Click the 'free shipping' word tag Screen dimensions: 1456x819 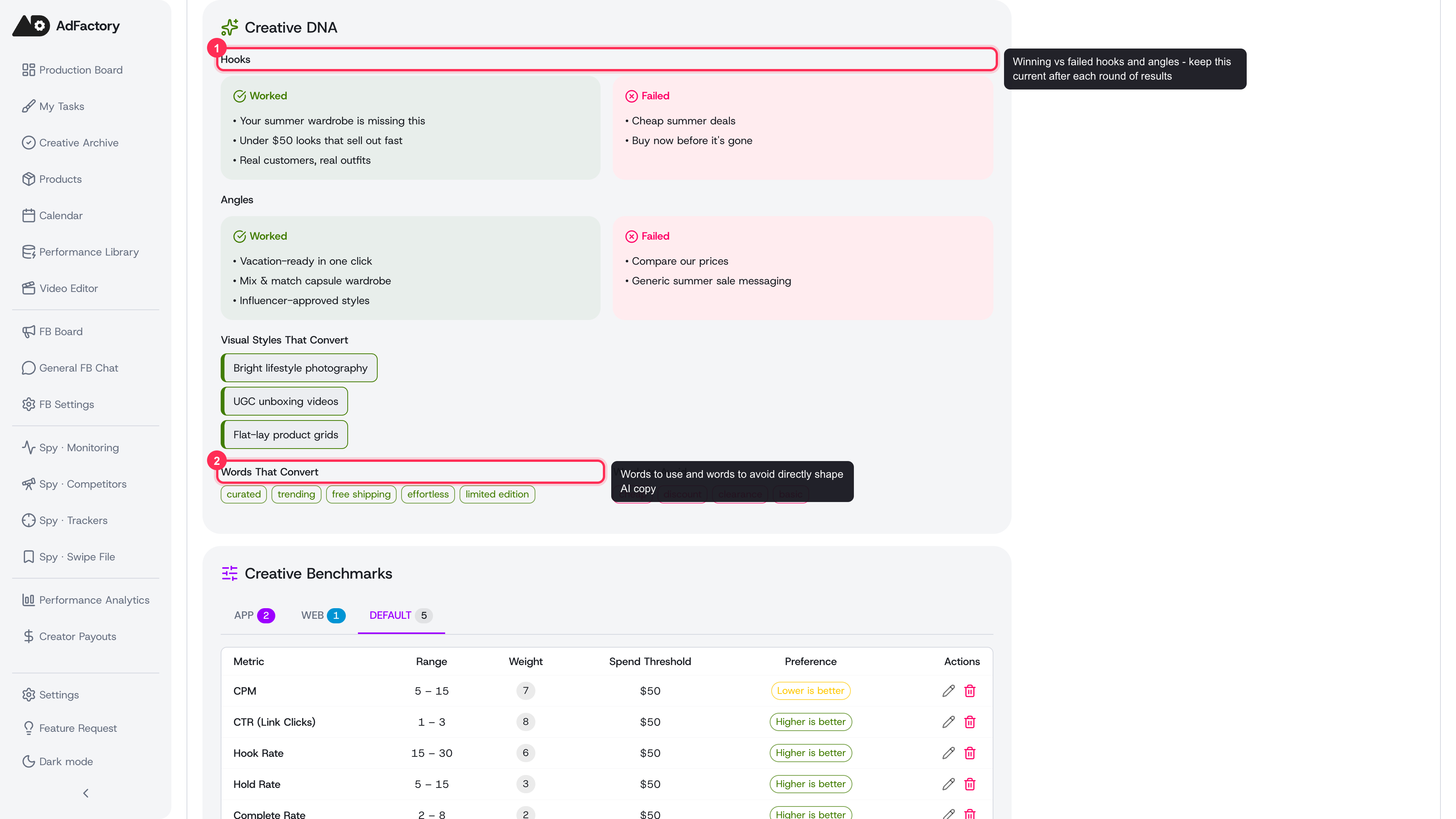click(361, 494)
